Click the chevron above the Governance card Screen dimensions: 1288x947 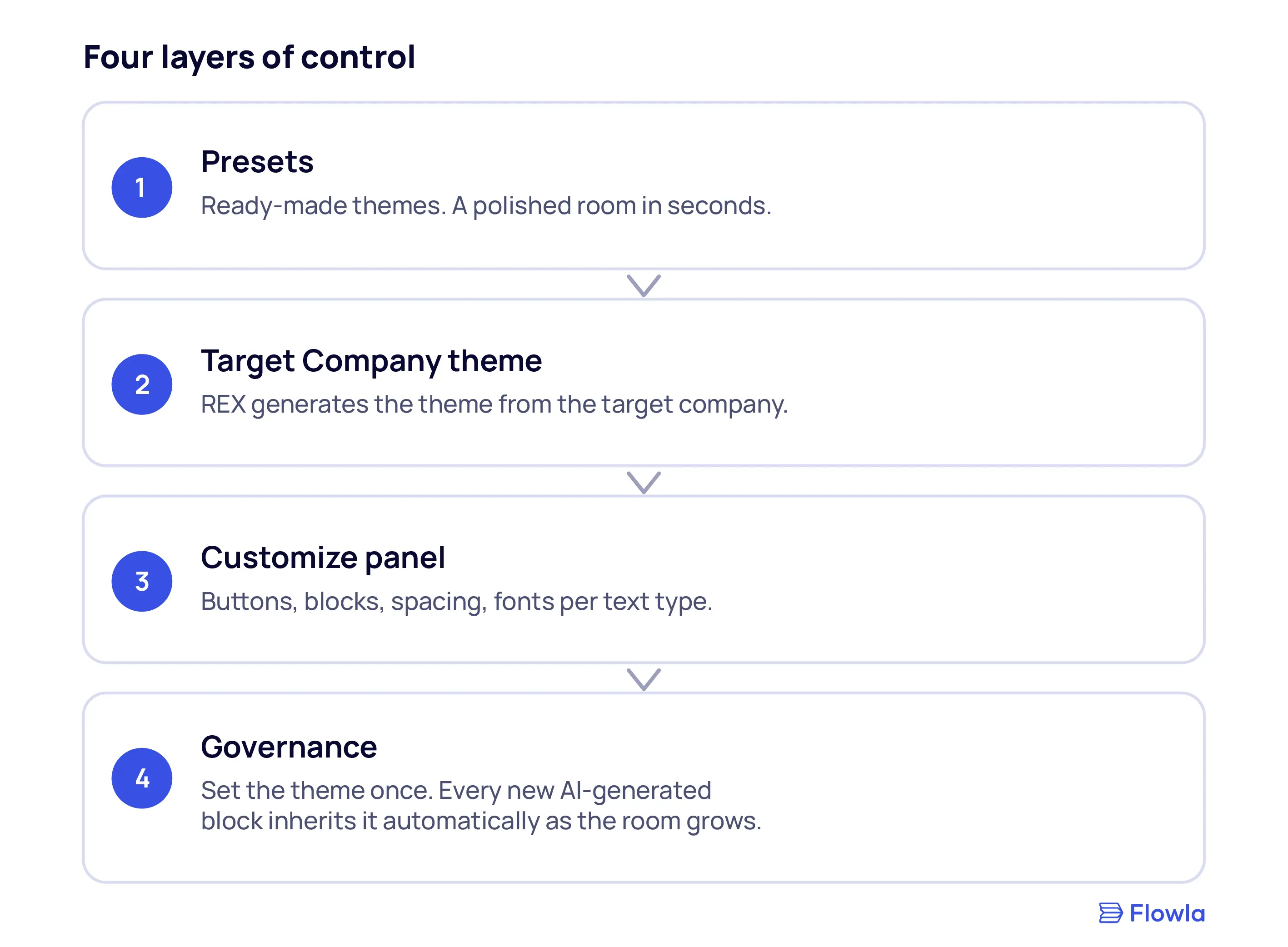[644, 679]
